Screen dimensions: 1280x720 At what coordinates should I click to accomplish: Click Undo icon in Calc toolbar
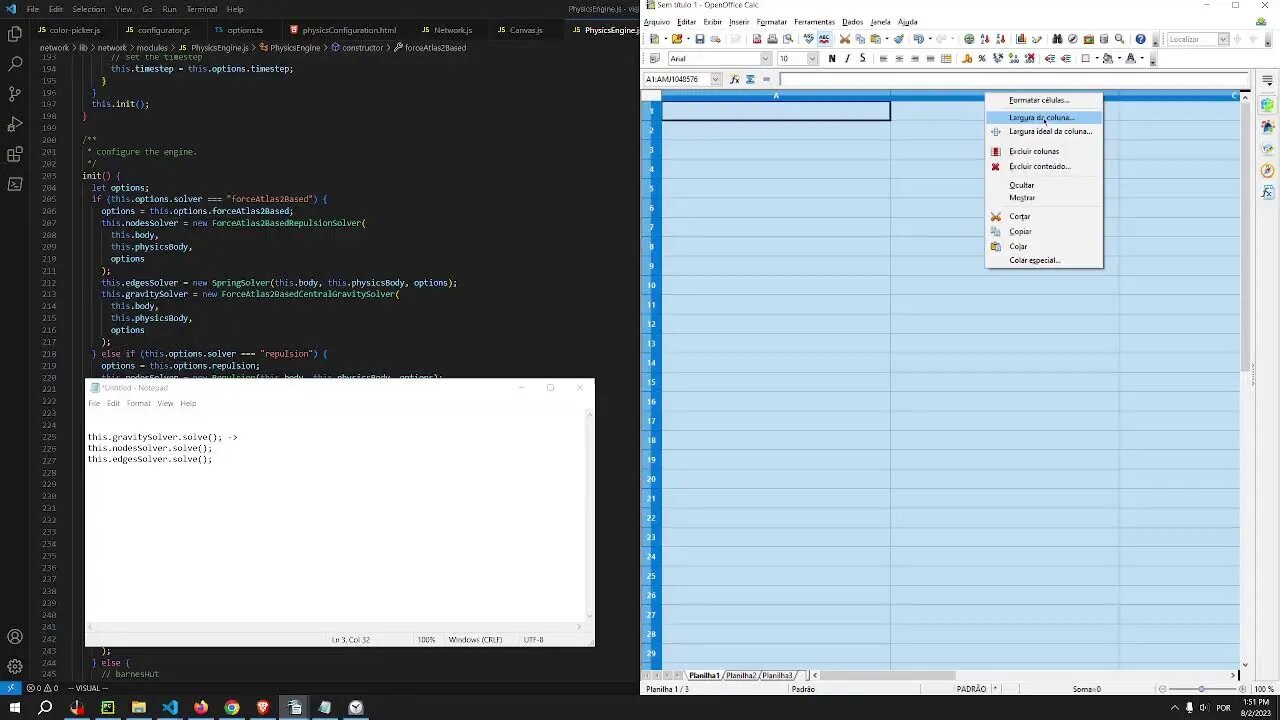918,39
